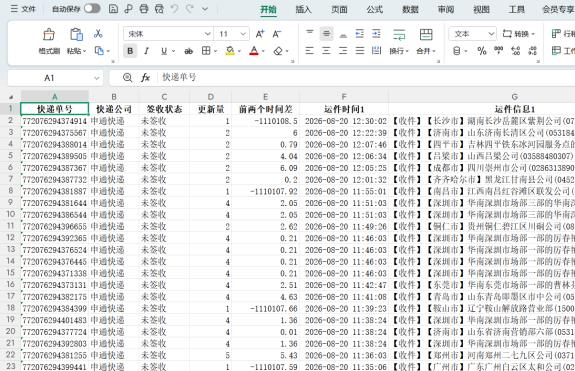
Task: Click the 合并 merge cells button
Action: 426,41
